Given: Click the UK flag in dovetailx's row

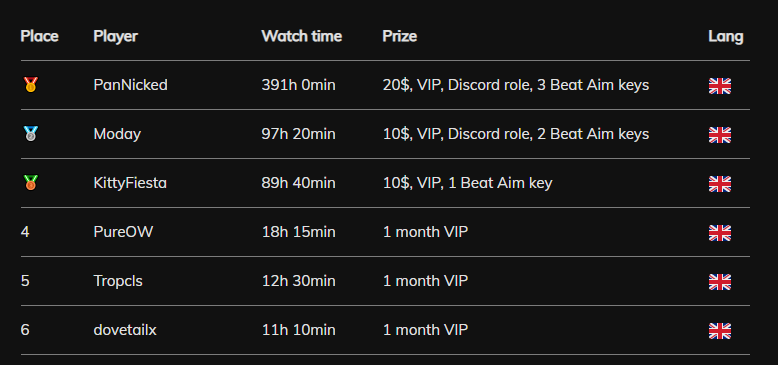Looking at the screenshot, I should coord(719,331).
